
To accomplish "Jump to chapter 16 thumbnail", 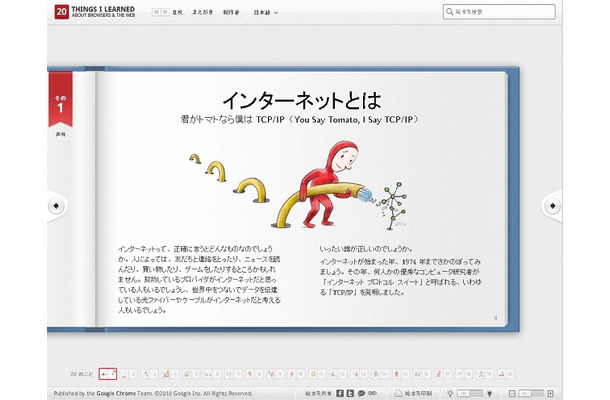I will coord(422,374).
